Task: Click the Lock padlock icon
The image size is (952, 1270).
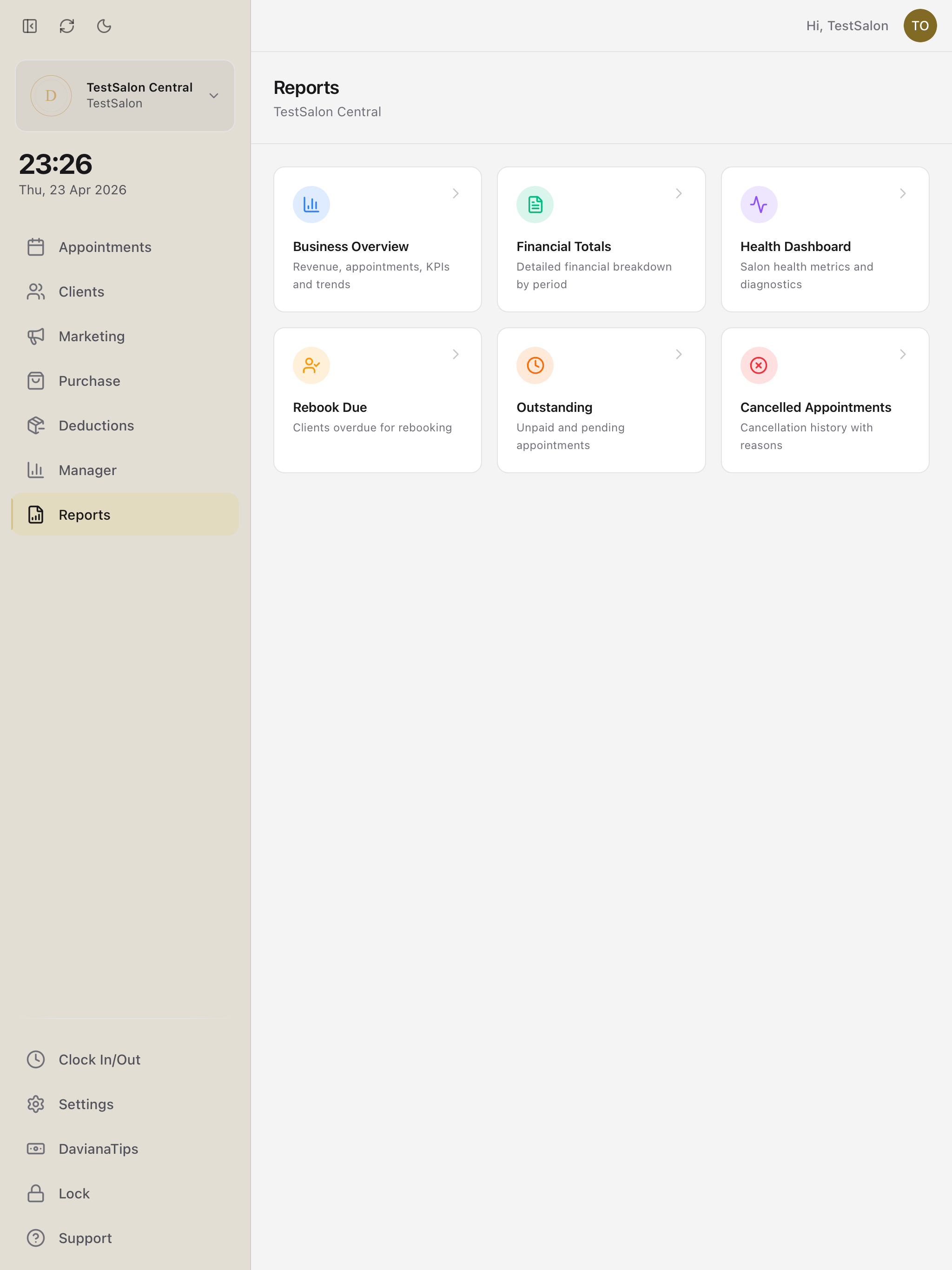Action: [x=36, y=1194]
